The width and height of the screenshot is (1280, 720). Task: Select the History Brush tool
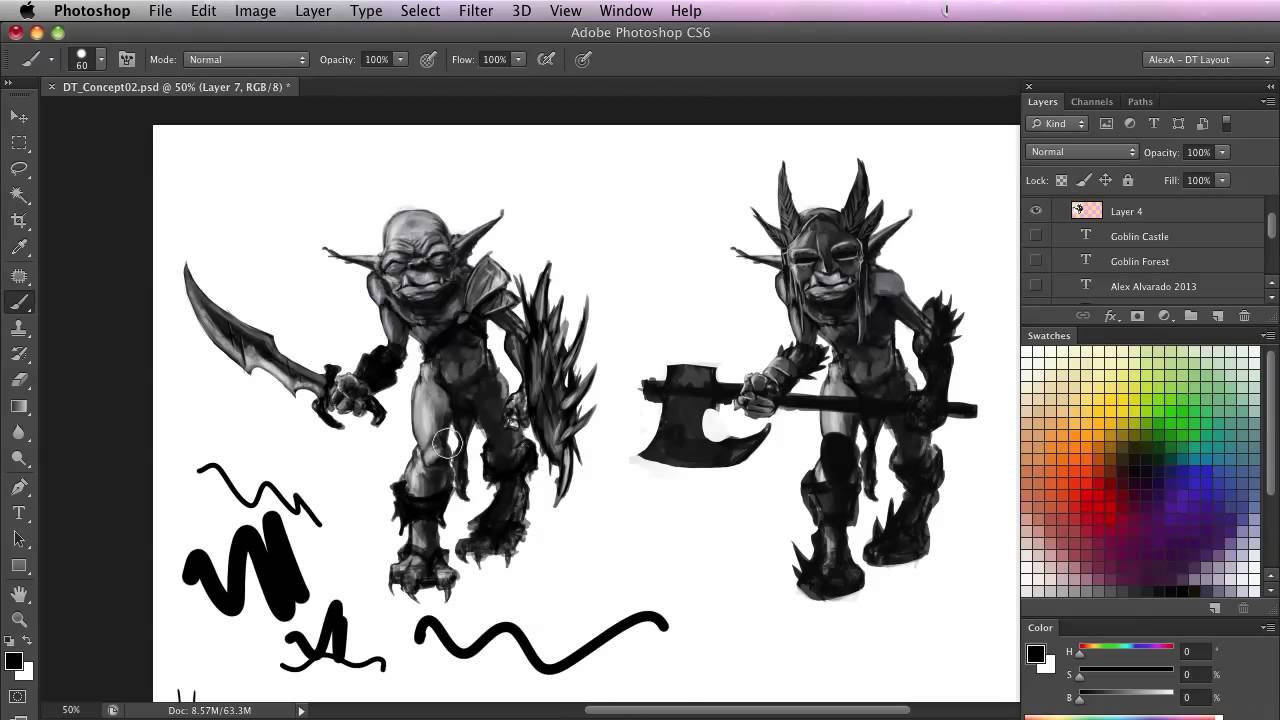[x=19, y=354]
